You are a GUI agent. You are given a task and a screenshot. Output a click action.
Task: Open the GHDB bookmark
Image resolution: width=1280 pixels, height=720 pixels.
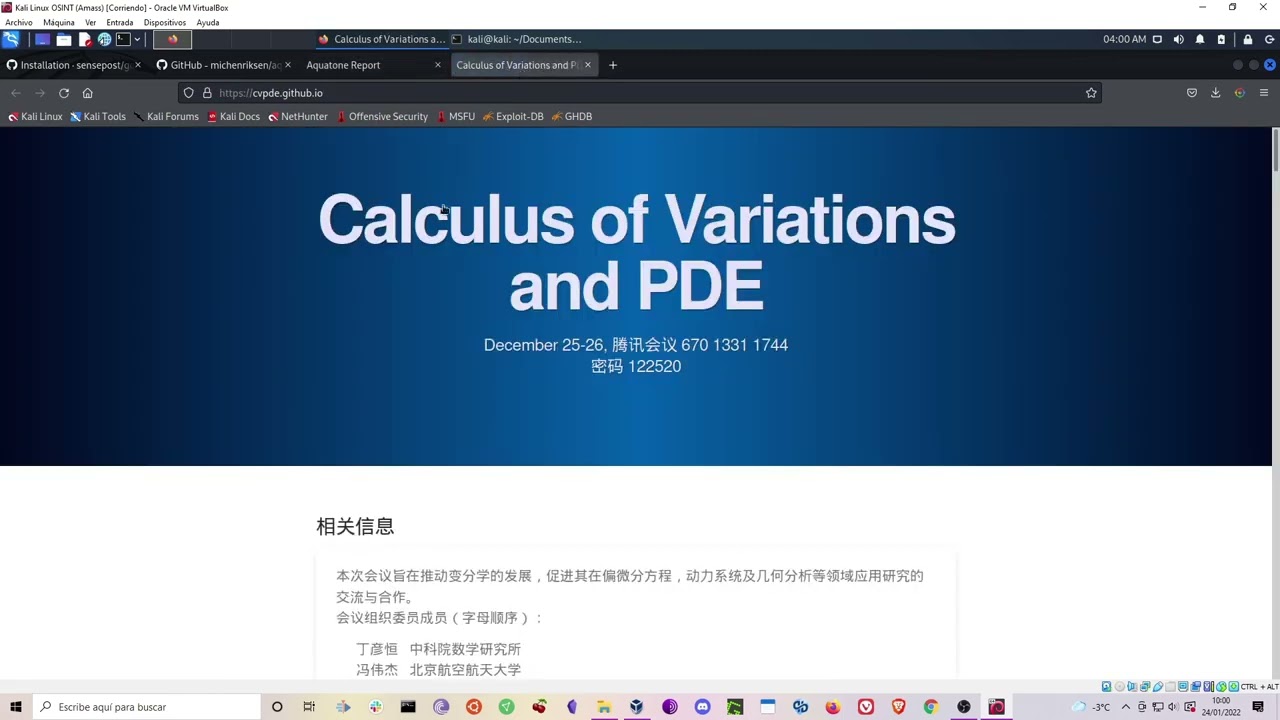(x=572, y=117)
